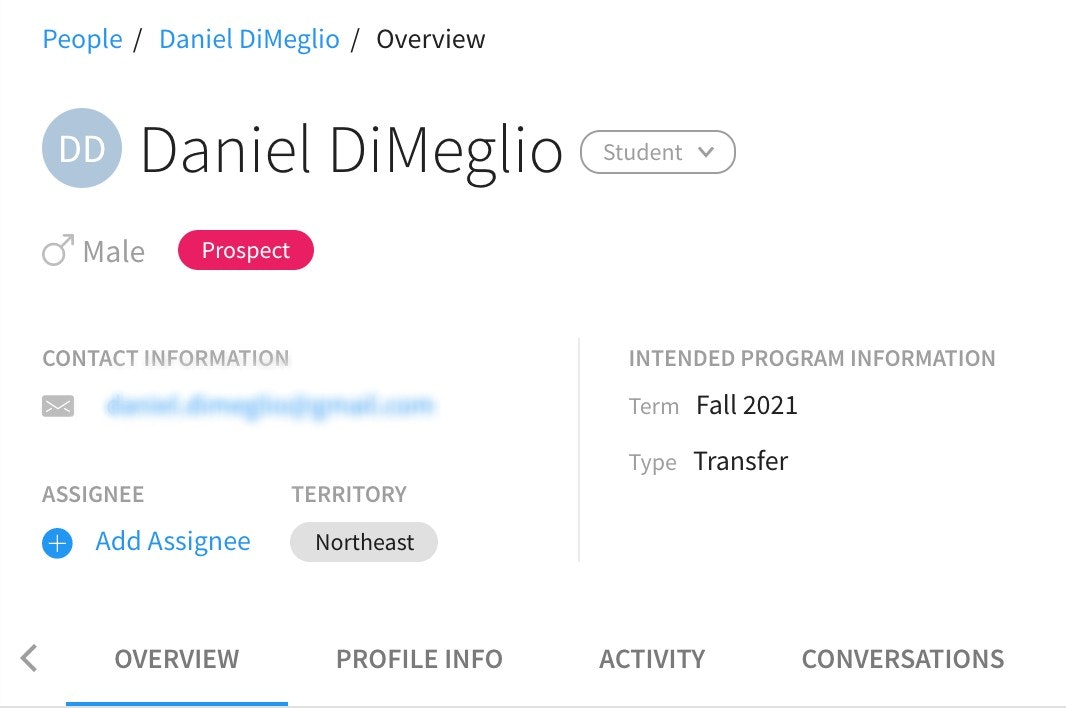Click the dropdown chevron inside the Student pill
The height and width of the screenshot is (708, 1066).
point(707,152)
